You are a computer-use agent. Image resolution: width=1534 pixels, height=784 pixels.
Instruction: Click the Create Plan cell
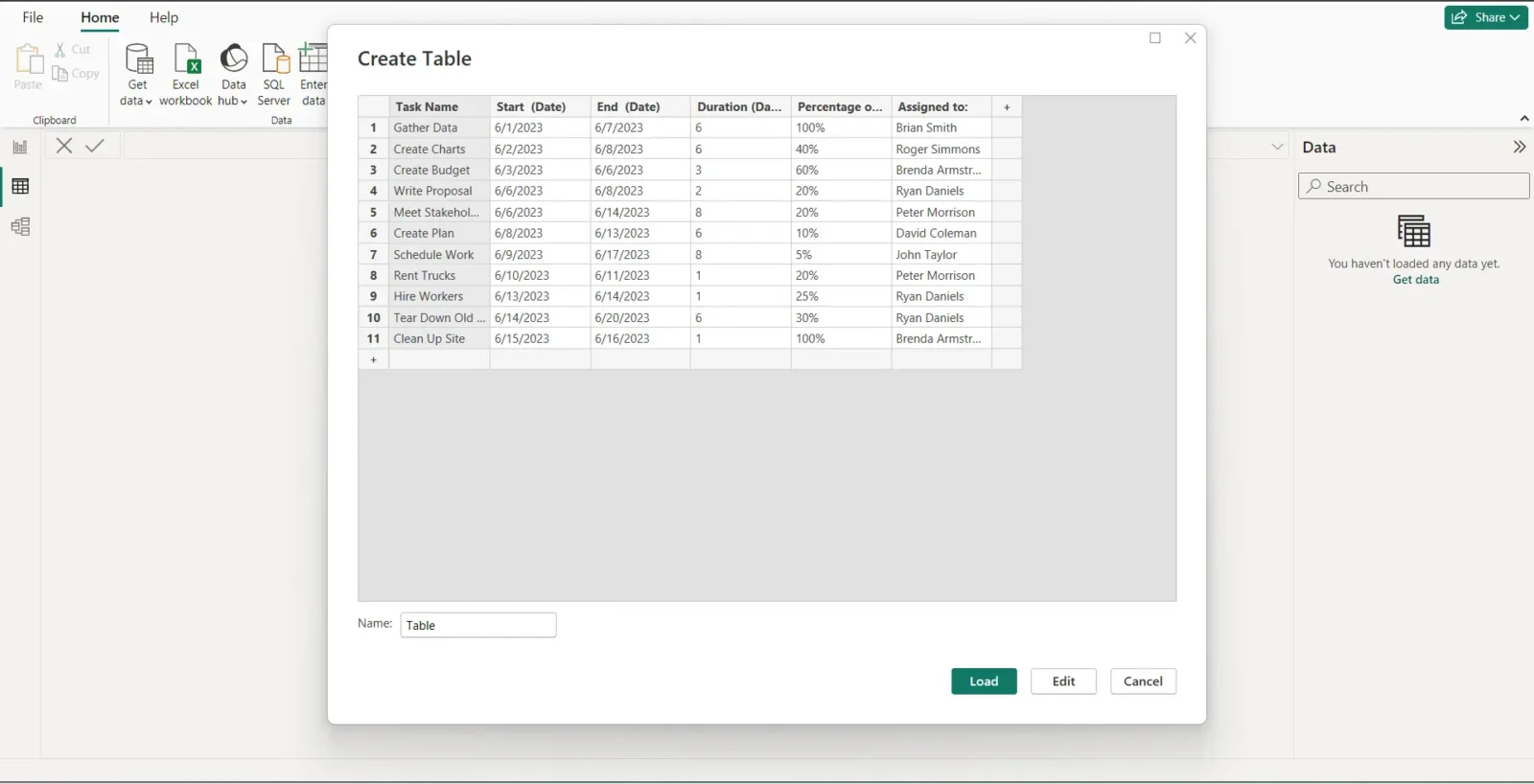(x=439, y=233)
